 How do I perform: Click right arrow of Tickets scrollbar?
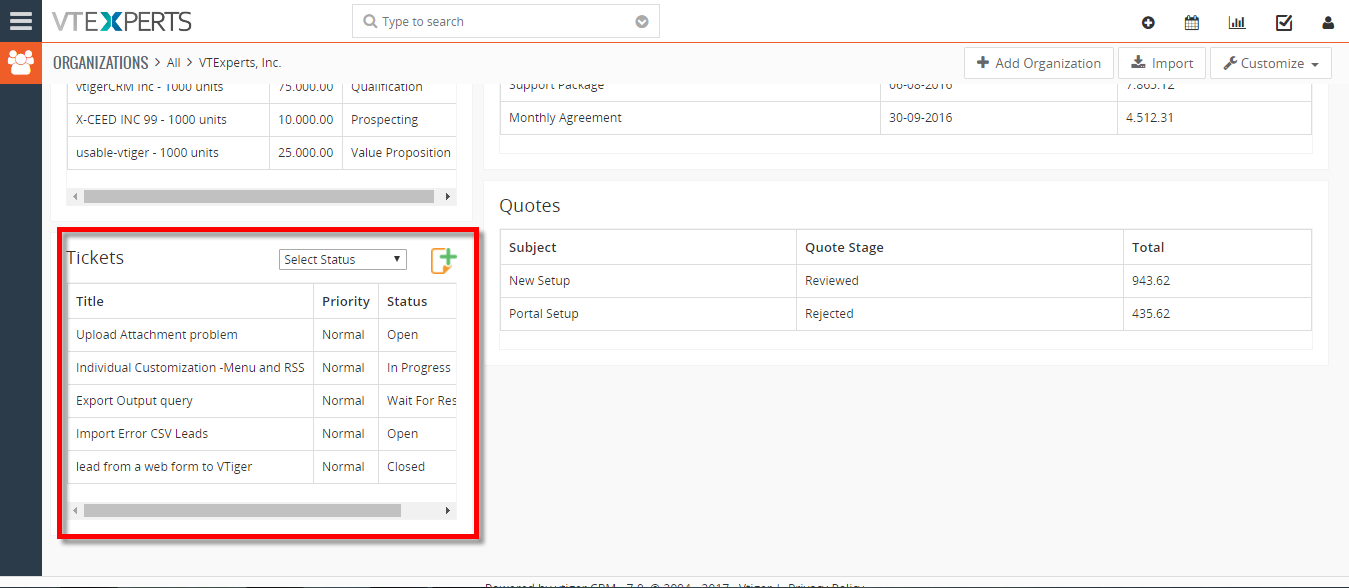click(448, 511)
